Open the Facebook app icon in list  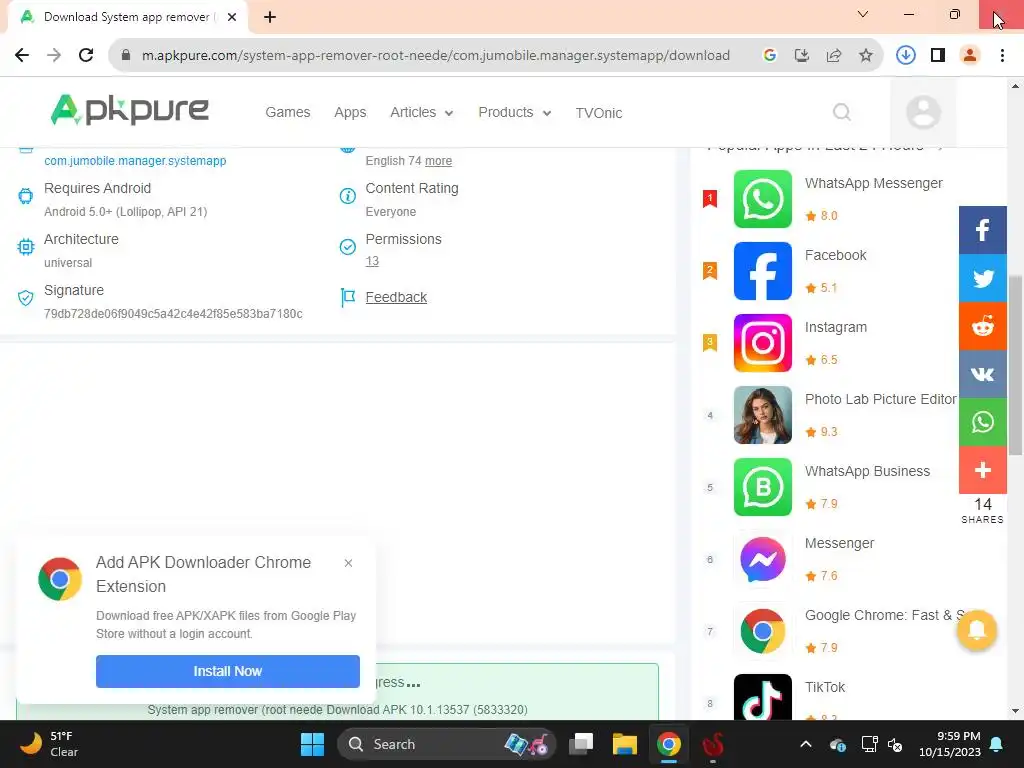762,271
